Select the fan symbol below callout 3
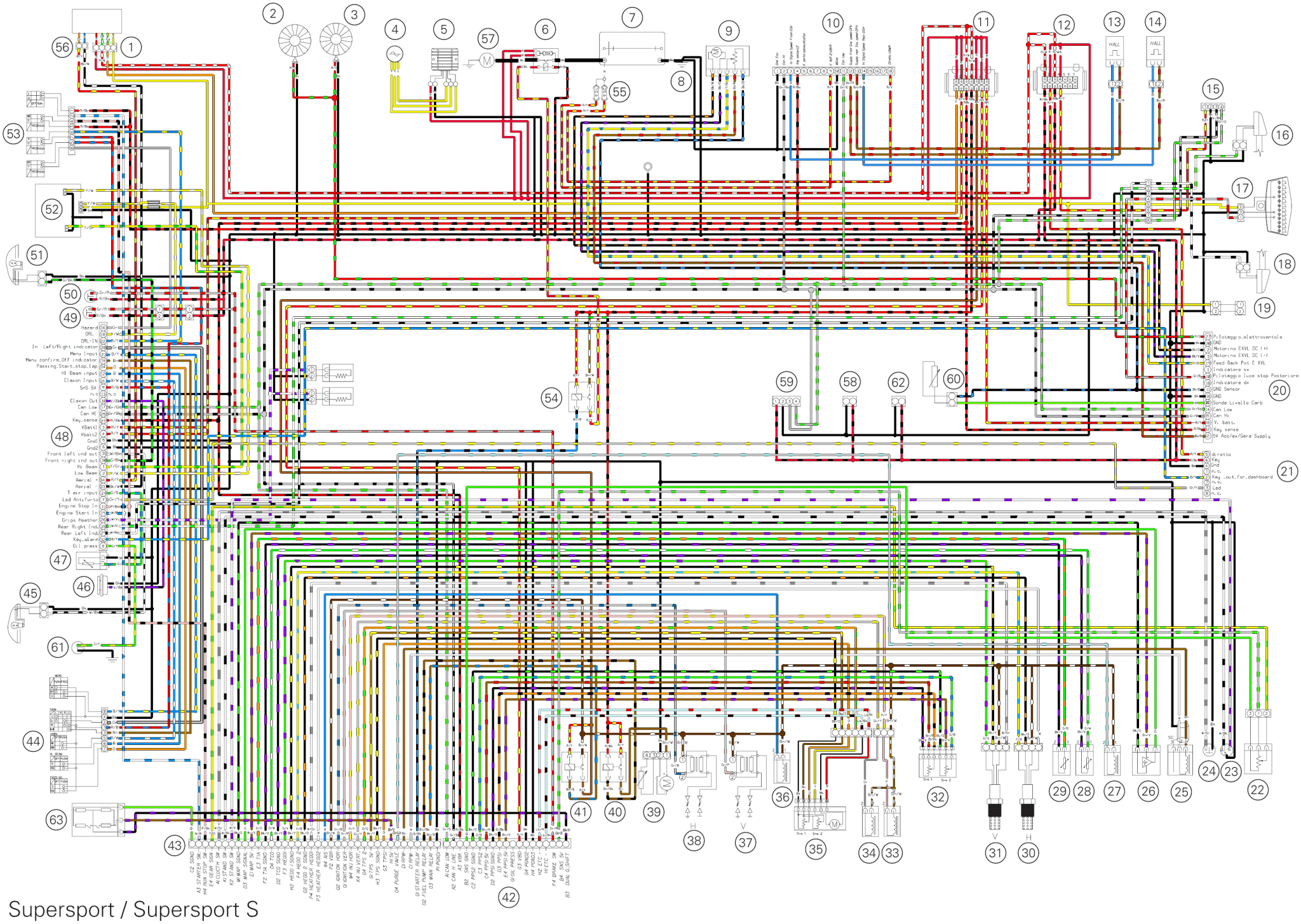 pyautogui.click(x=336, y=40)
